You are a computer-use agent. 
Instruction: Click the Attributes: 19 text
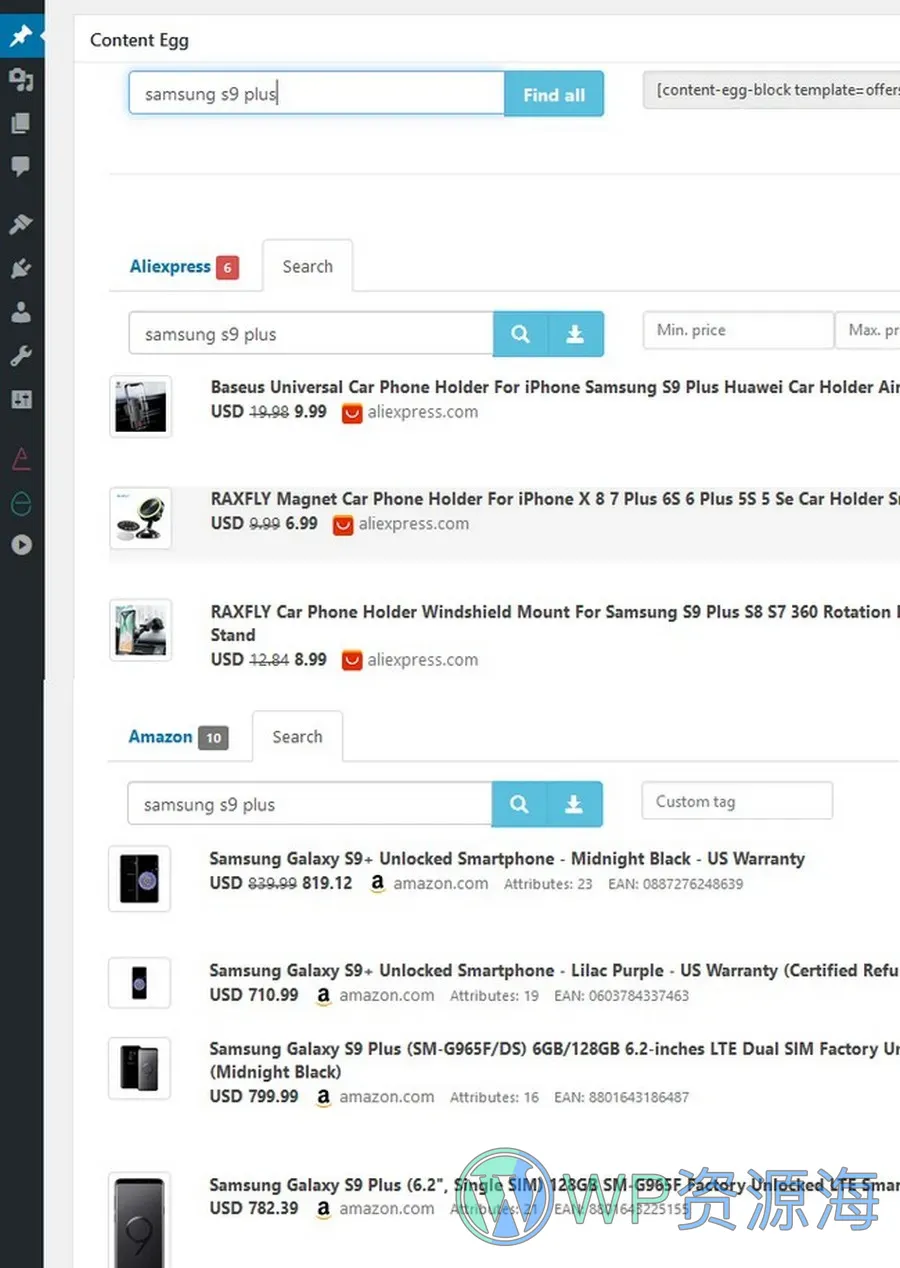click(x=494, y=996)
